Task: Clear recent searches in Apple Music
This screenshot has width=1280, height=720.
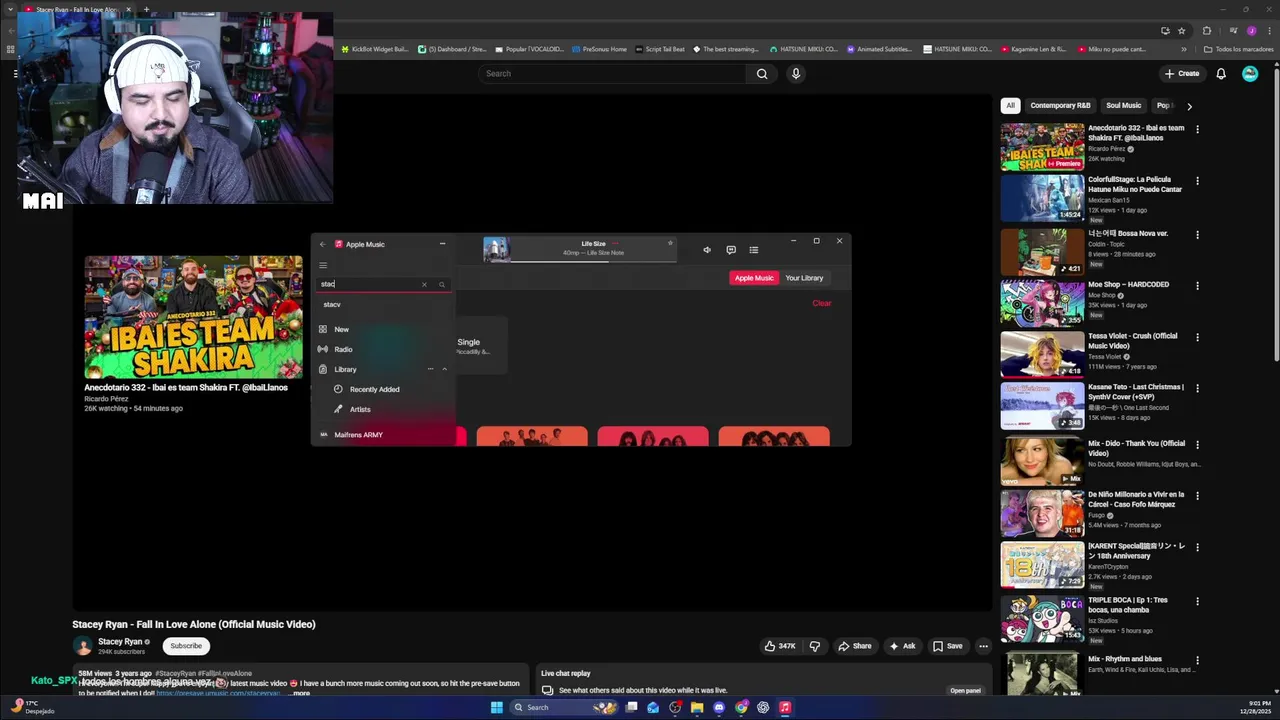Action: [x=822, y=303]
